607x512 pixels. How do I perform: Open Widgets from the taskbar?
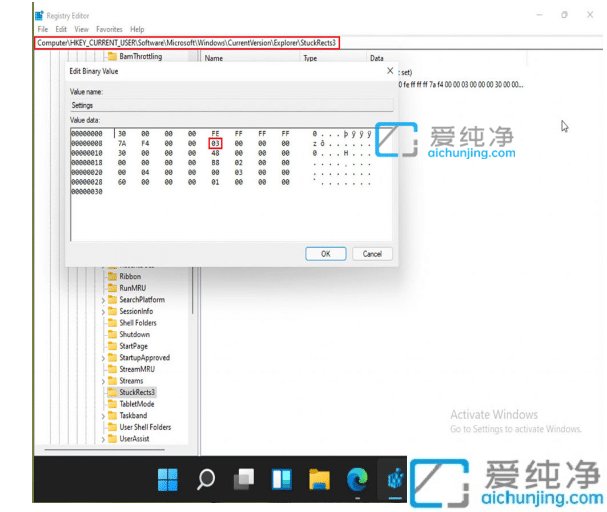[x=282, y=479]
